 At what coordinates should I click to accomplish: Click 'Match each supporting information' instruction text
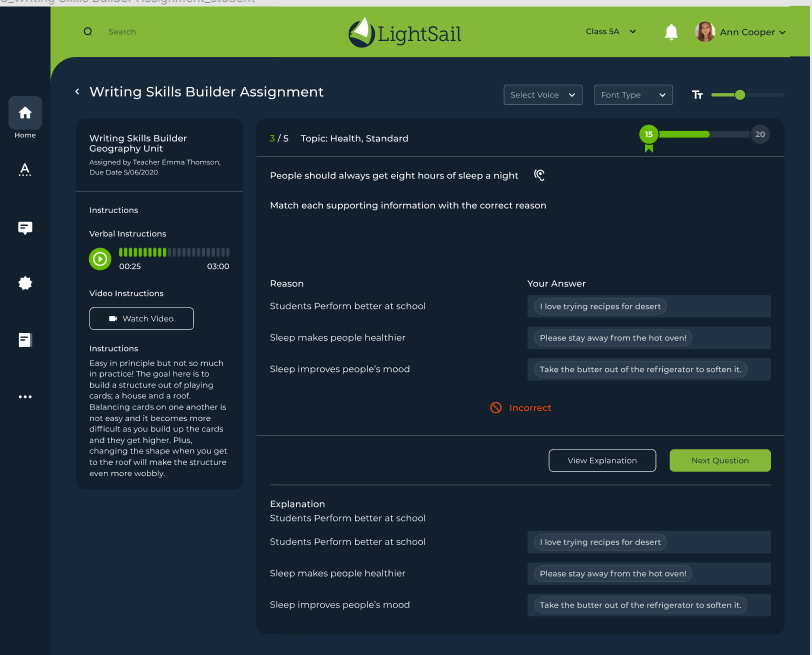click(x=408, y=206)
